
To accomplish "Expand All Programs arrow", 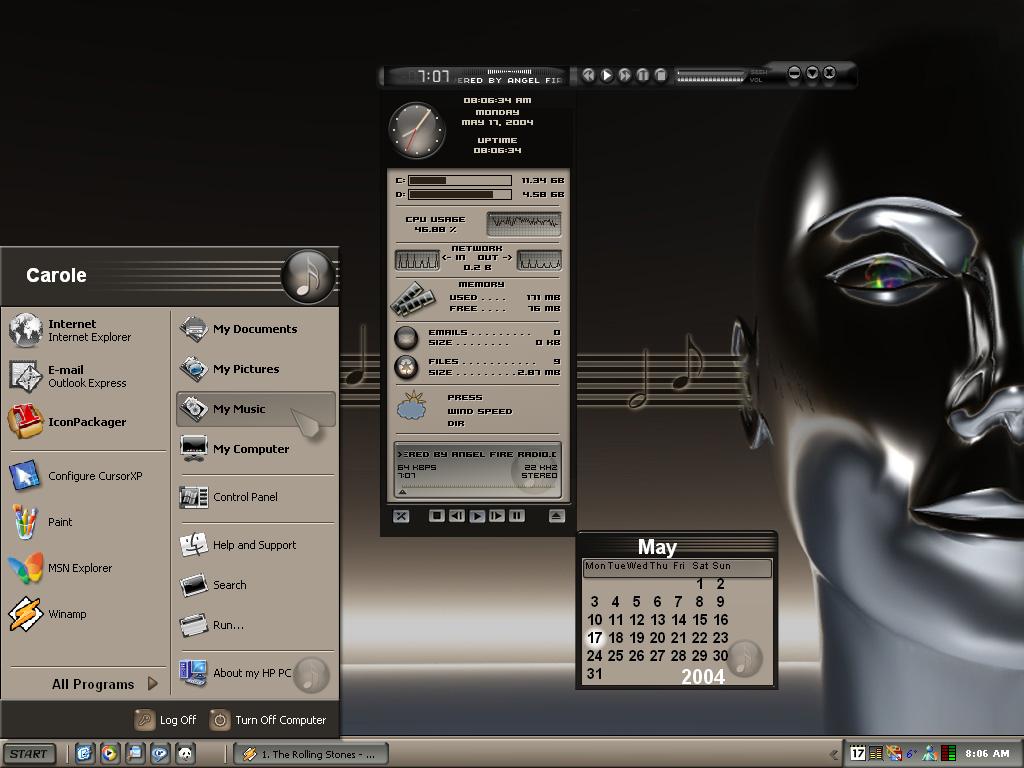I will [x=153, y=684].
